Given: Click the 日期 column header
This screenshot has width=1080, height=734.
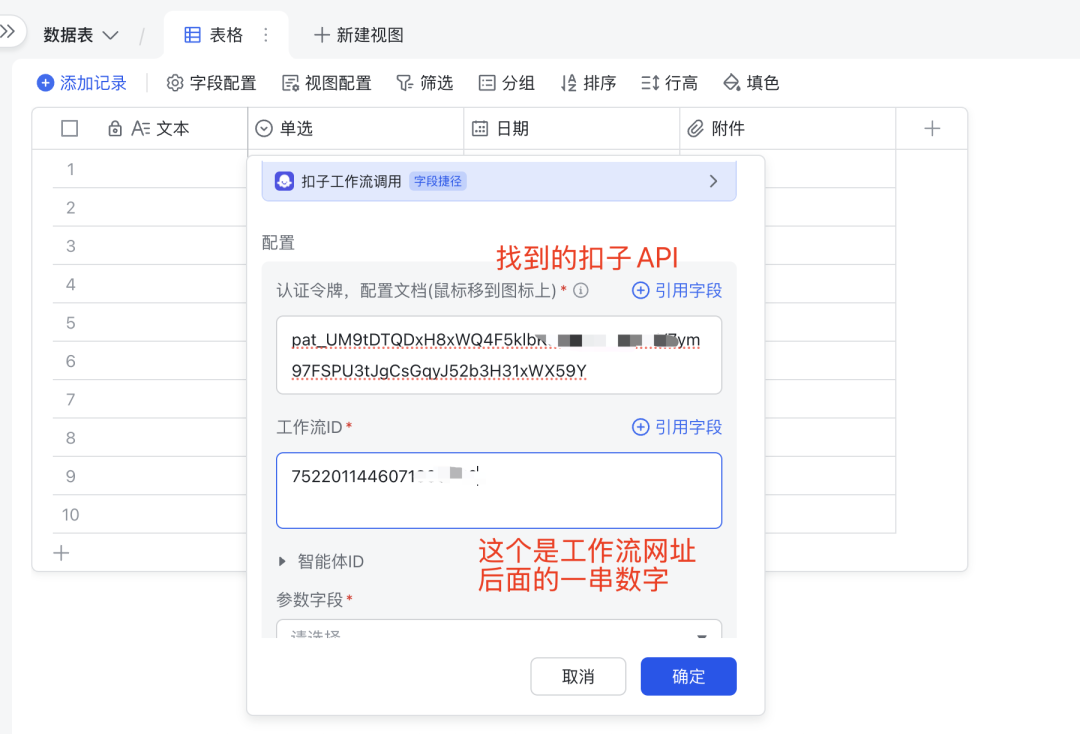Looking at the screenshot, I should 572,129.
